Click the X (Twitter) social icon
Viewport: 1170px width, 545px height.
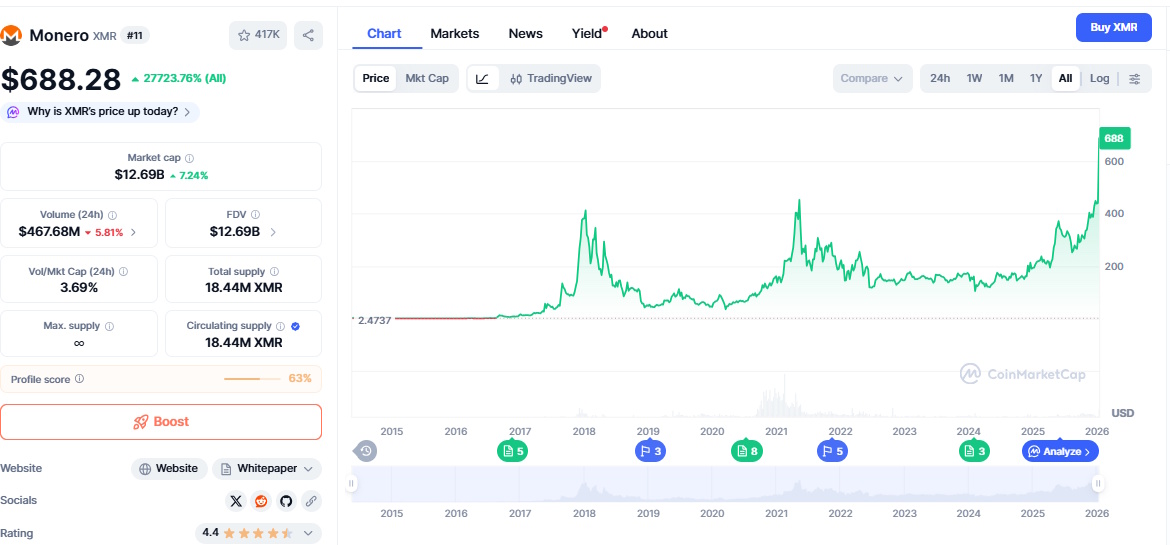click(x=236, y=501)
